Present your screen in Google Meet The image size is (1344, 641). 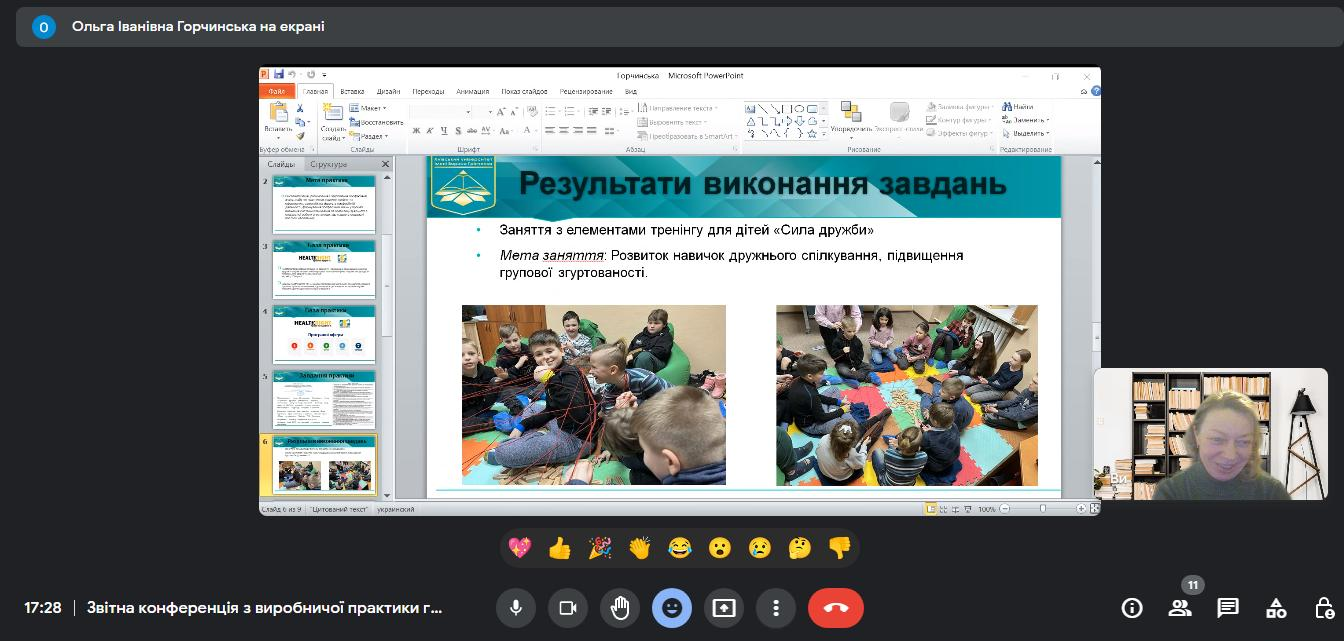pyautogui.click(x=724, y=607)
